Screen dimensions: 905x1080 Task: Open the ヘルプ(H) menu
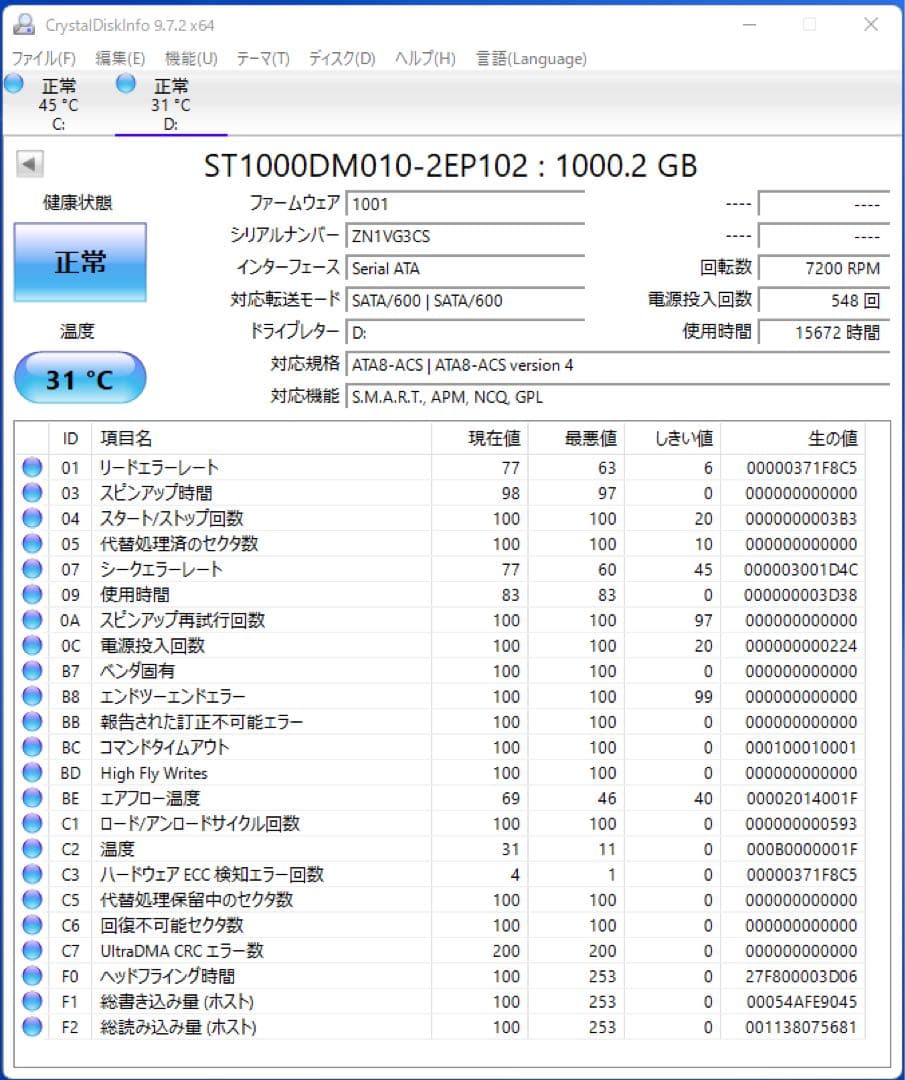[x=424, y=58]
